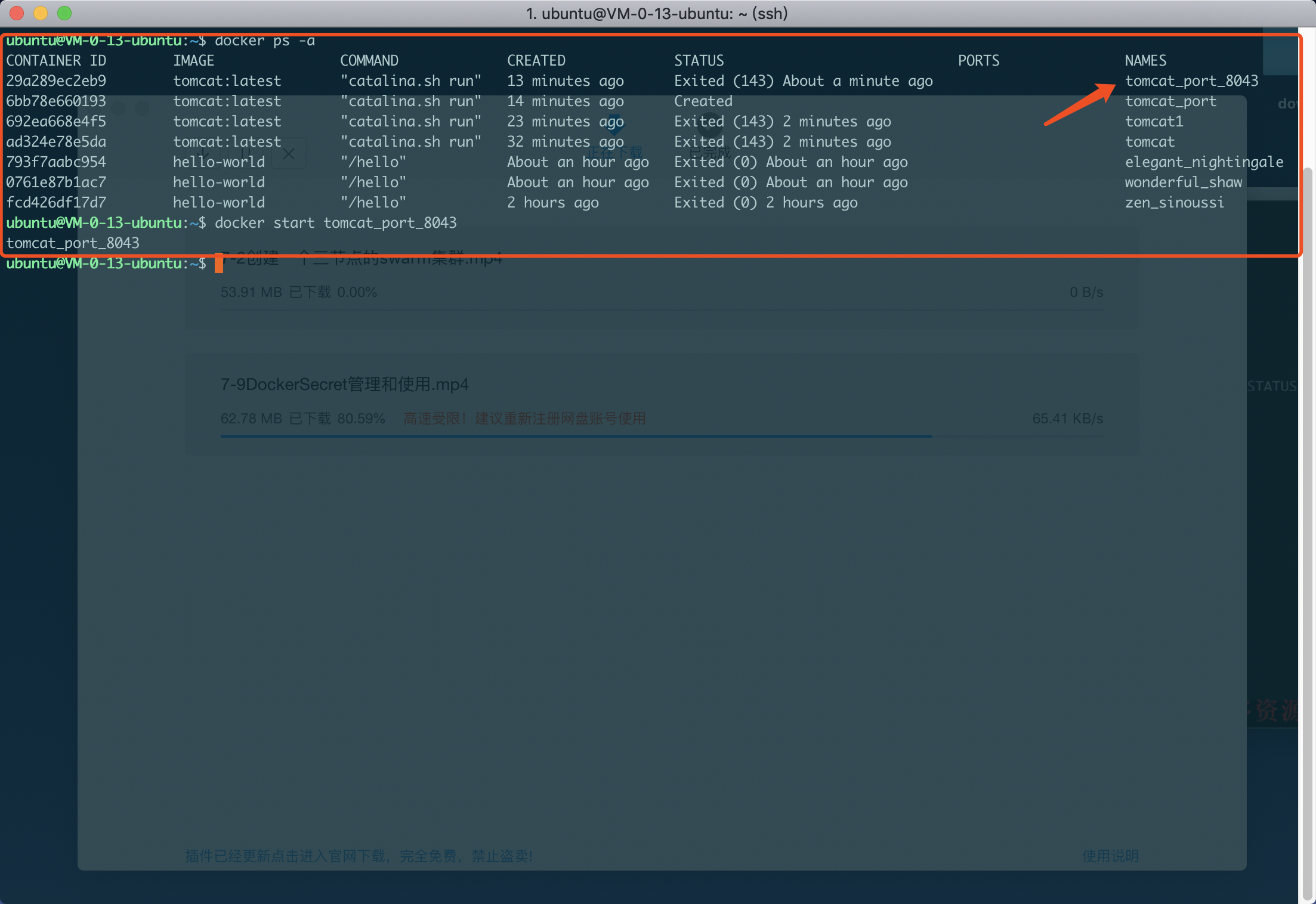The height and width of the screenshot is (904, 1316).
Task: Click the terminal vertical scrollbar thumb
Action: click(x=1308, y=535)
